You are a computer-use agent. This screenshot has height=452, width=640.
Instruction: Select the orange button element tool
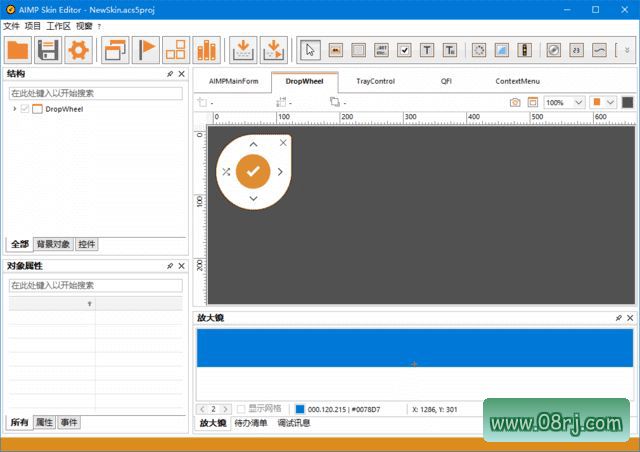[x=336, y=50]
